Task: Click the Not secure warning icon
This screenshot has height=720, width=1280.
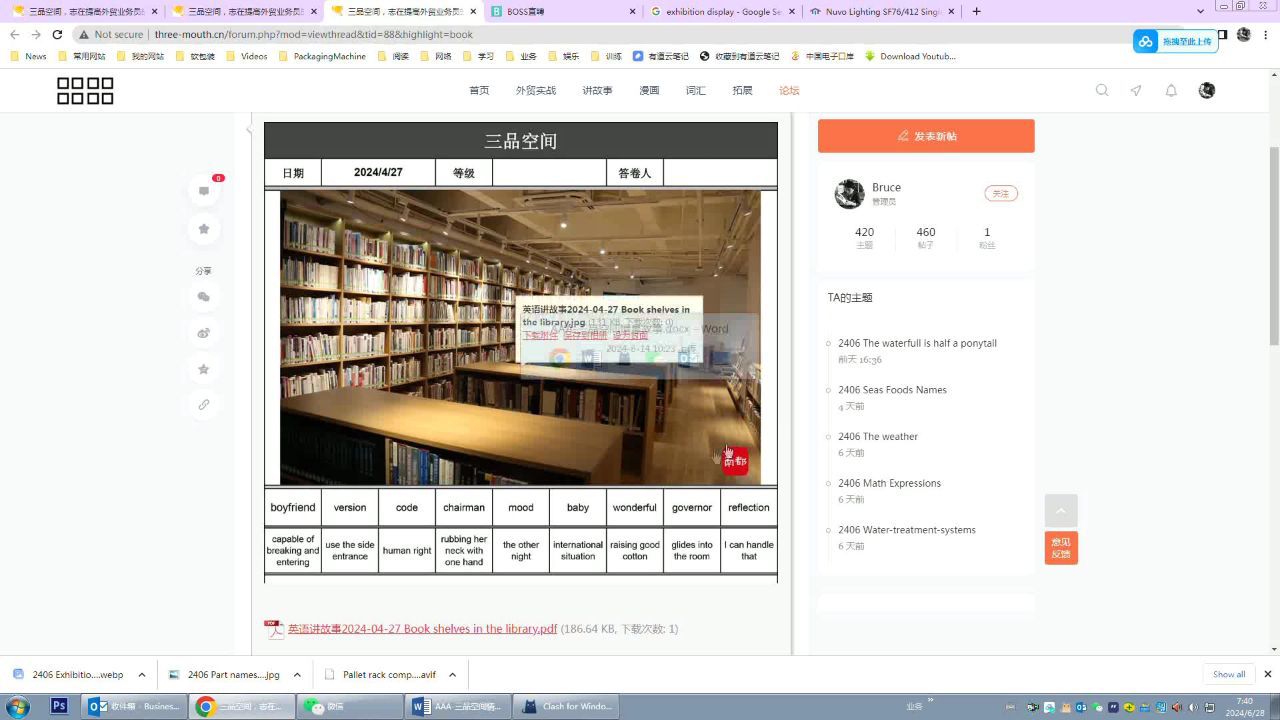Action: coord(85,34)
